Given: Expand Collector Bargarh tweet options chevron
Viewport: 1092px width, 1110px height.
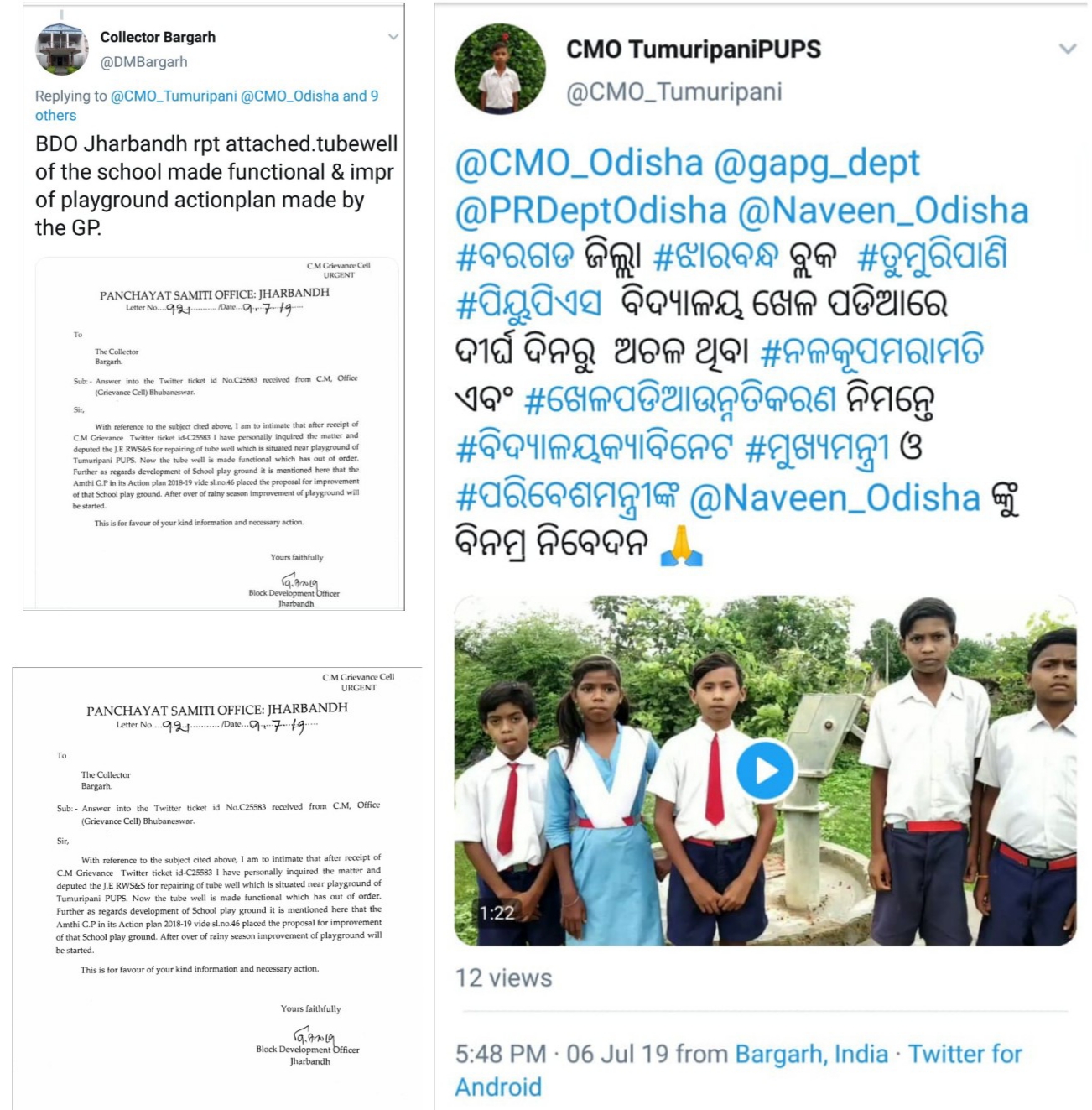Looking at the screenshot, I should (393, 37).
